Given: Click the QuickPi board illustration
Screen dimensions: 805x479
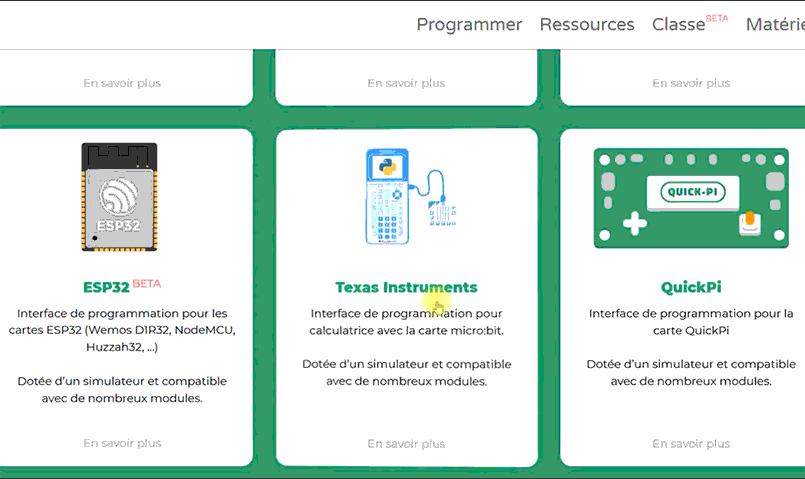Looking at the screenshot, I should (691, 198).
